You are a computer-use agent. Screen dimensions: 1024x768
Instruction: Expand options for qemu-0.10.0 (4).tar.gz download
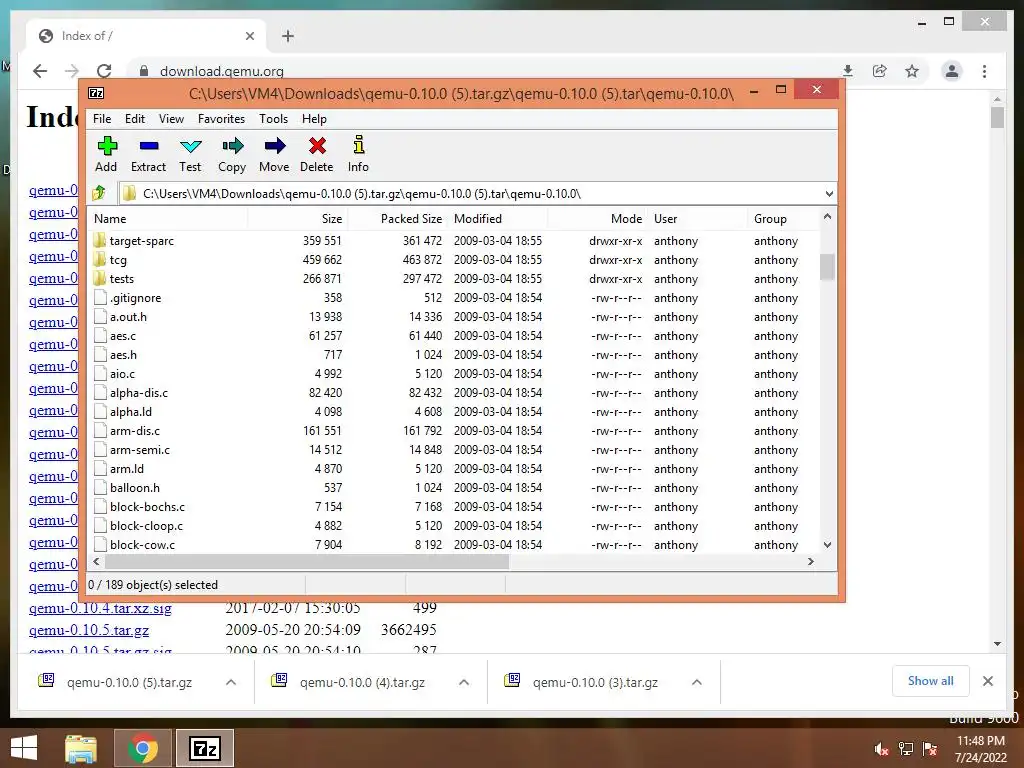click(464, 682)
